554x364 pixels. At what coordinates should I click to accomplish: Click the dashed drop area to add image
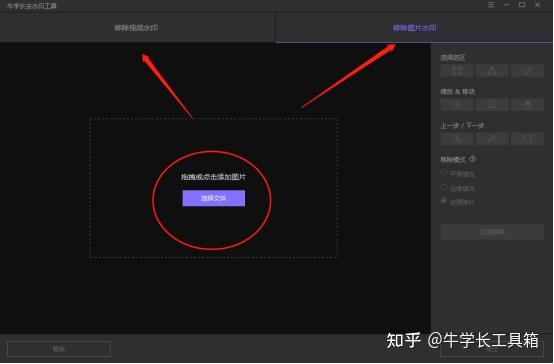pyautogui.click(x=213, y=188)
